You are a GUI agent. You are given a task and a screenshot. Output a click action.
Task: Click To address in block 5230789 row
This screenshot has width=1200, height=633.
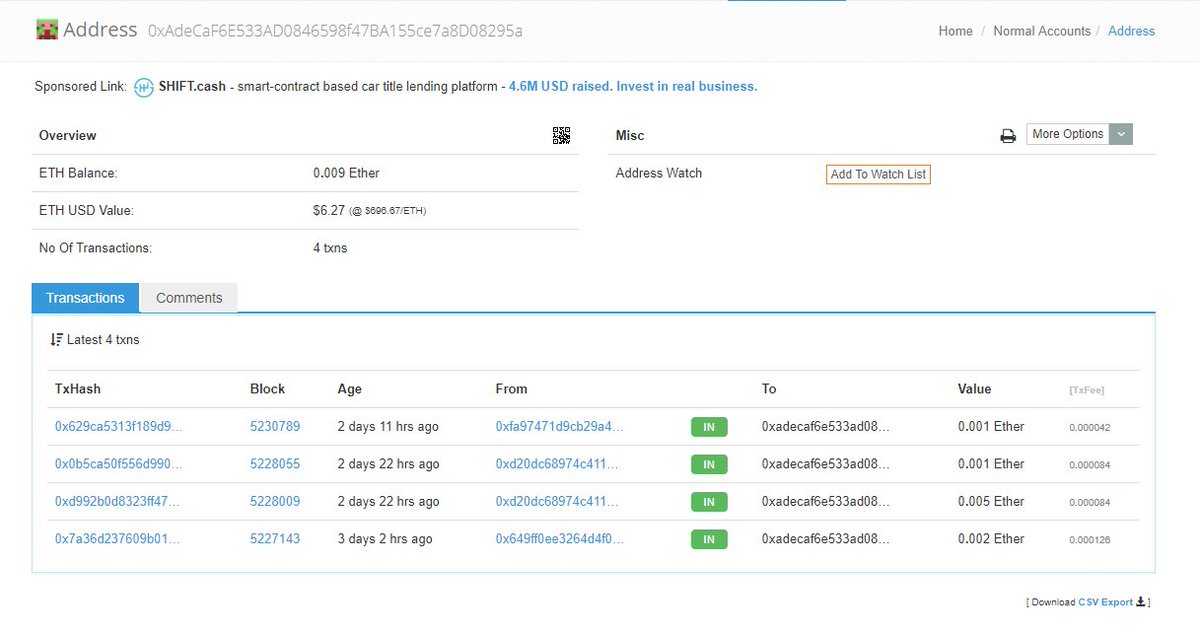825,427
